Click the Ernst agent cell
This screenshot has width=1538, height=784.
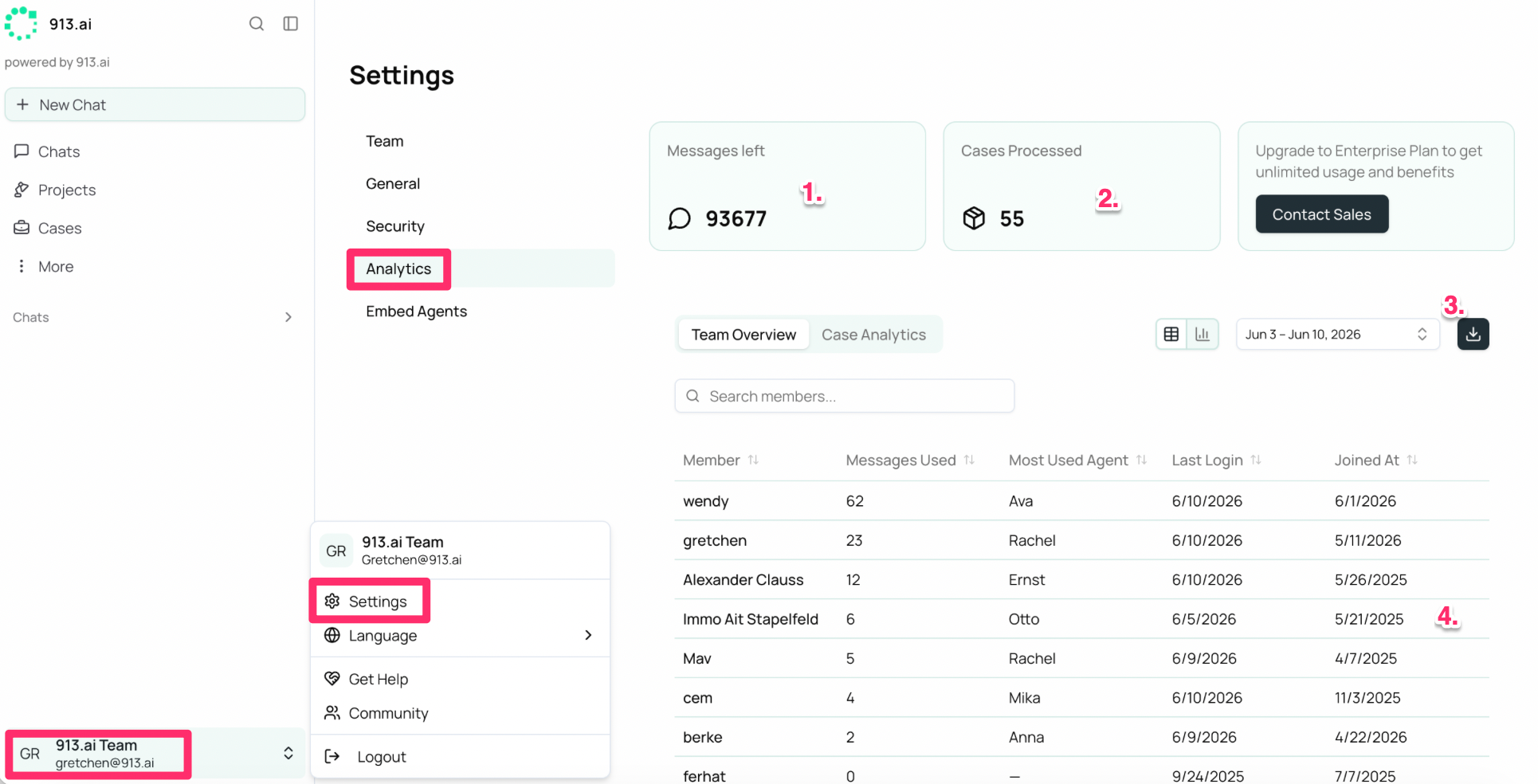click(1026, 580)
